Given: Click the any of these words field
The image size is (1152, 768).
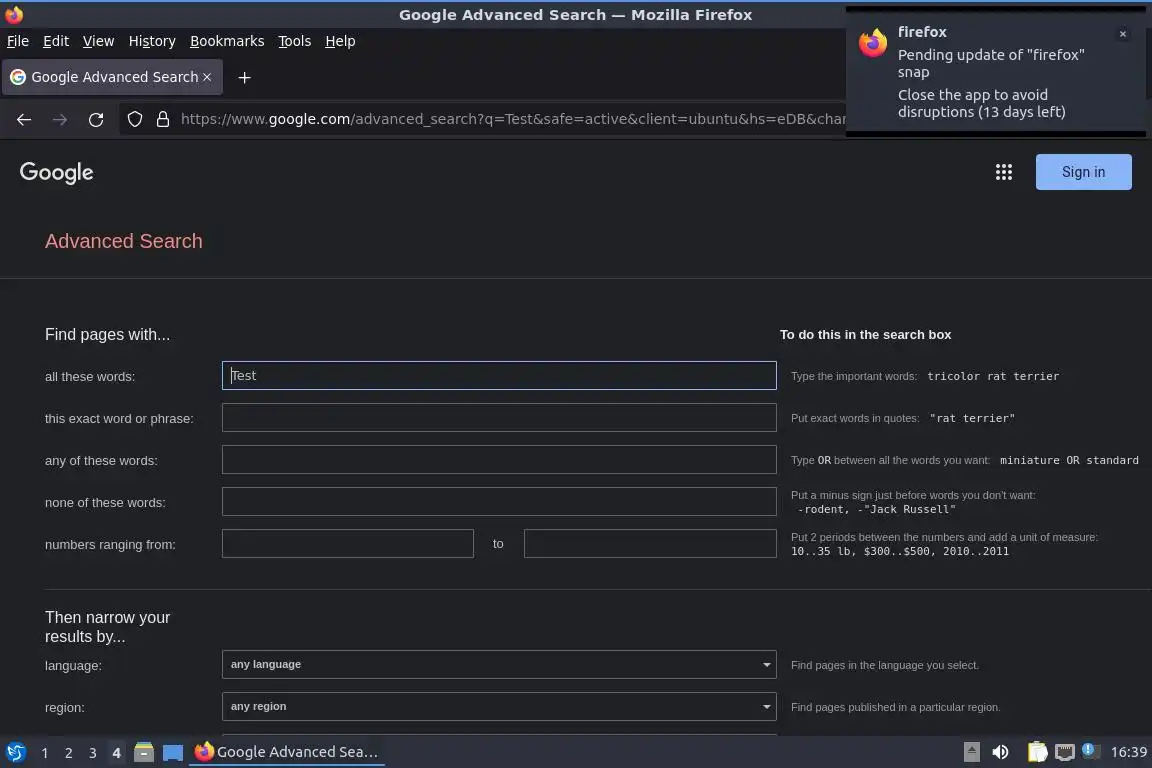Looking at the screenshot, I should [x=499, y=459].
